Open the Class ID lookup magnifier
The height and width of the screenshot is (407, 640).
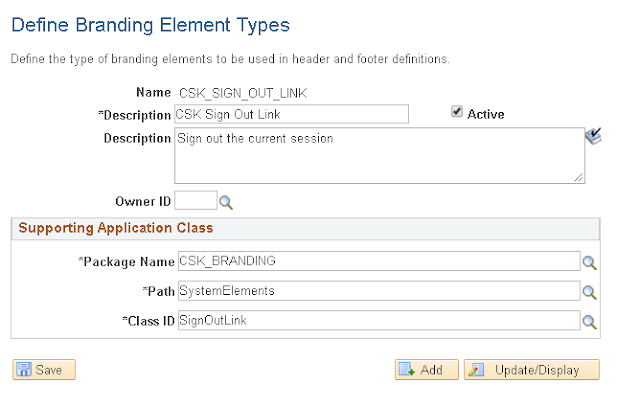click(x=590, y=322)
